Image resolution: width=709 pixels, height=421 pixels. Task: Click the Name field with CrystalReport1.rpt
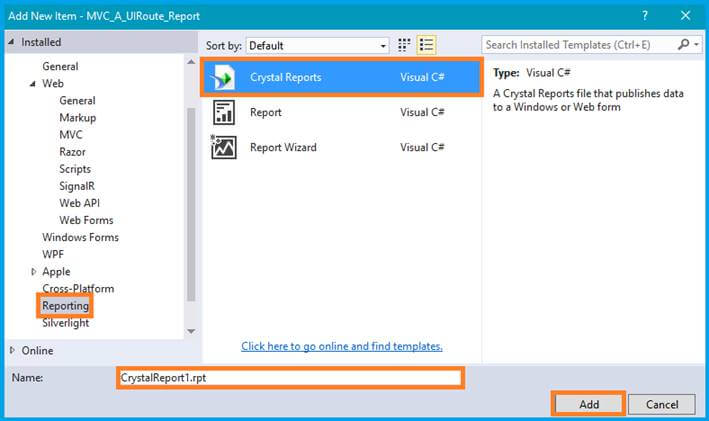coord(291,378)
